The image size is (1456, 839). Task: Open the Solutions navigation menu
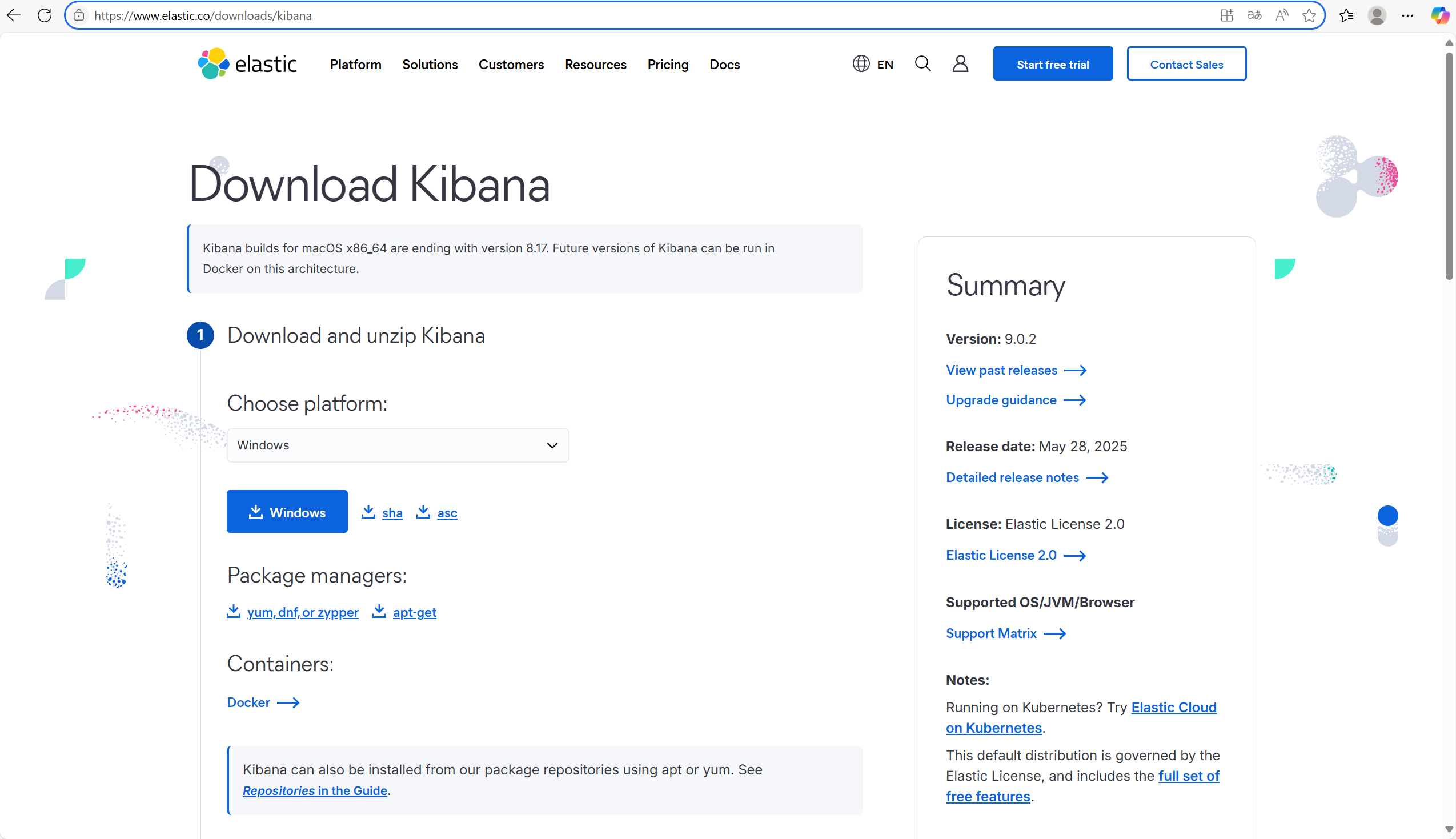point(429,65)
